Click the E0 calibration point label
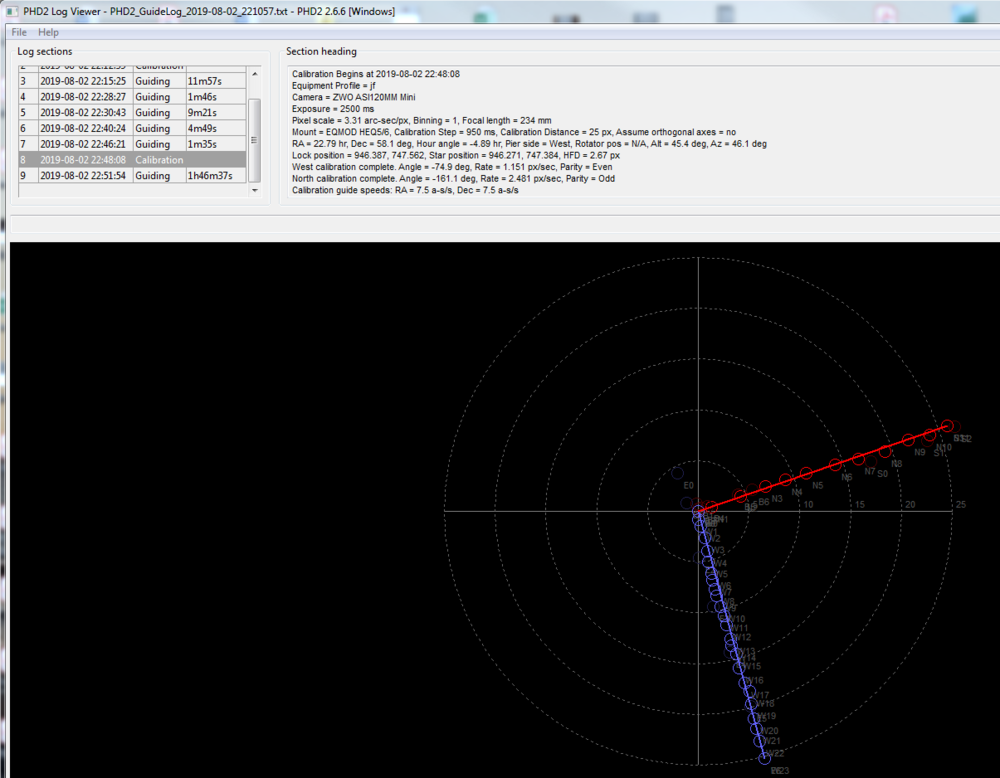Image resolution: width=1000 pixels, height=778 pixels. tap(688, 485)
